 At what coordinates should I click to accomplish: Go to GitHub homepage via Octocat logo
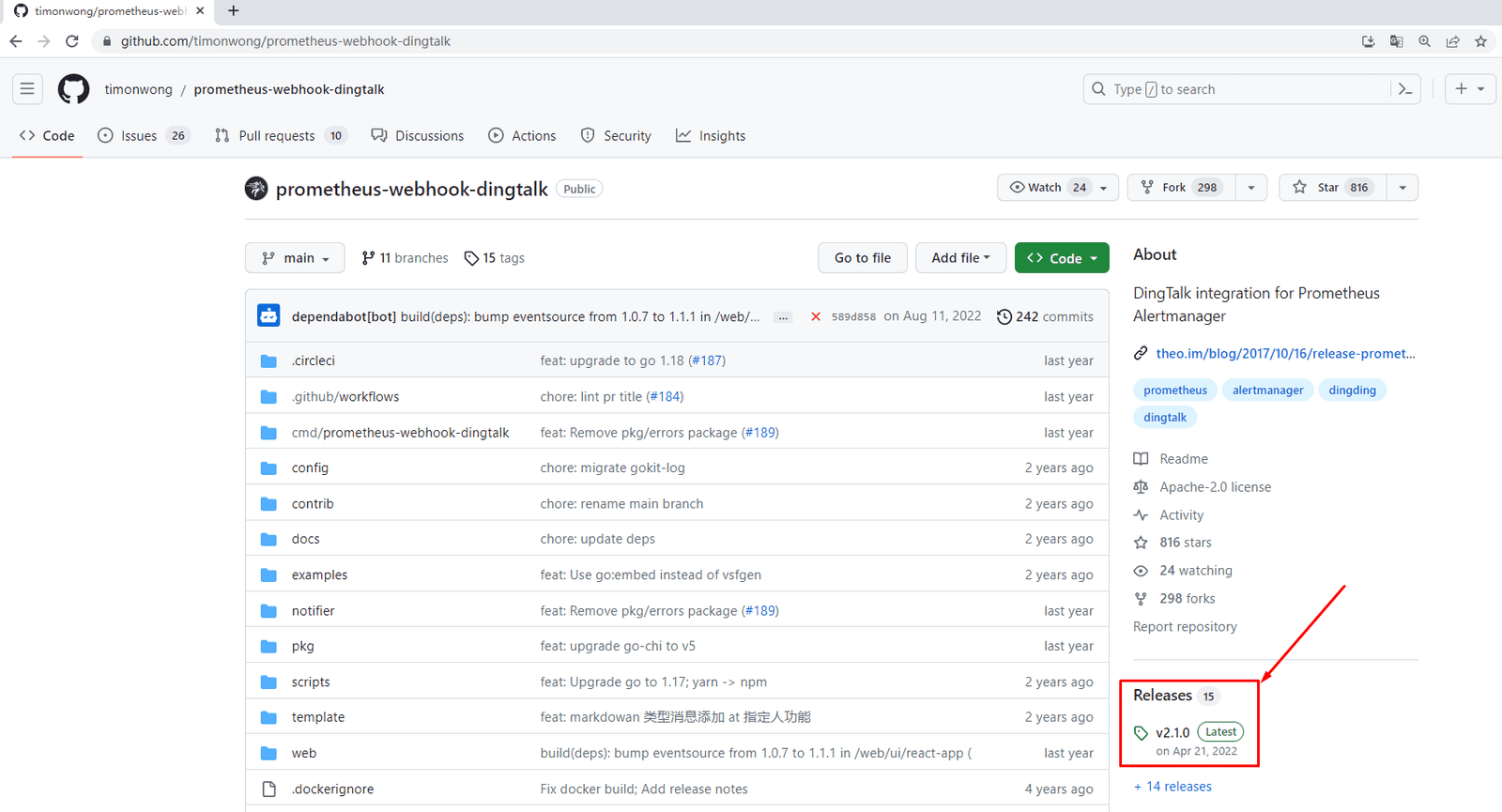pyautogui.click(x=73, y=89)
